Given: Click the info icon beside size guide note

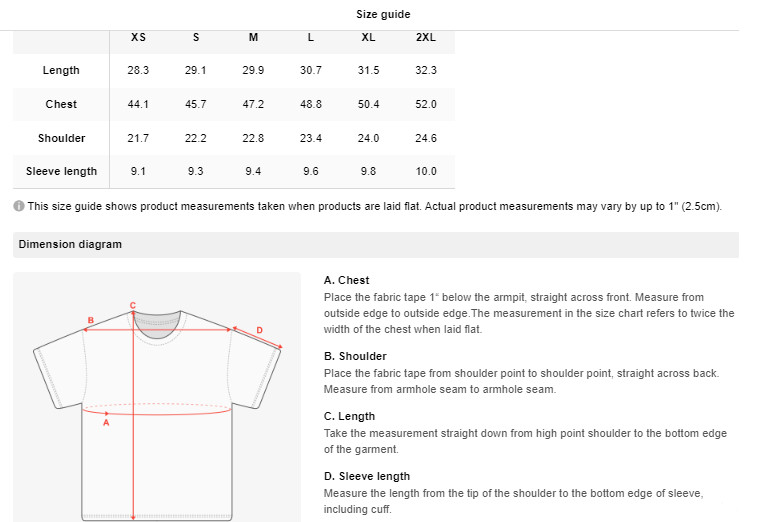Looking at the screenshot, I should click(19, 206).
